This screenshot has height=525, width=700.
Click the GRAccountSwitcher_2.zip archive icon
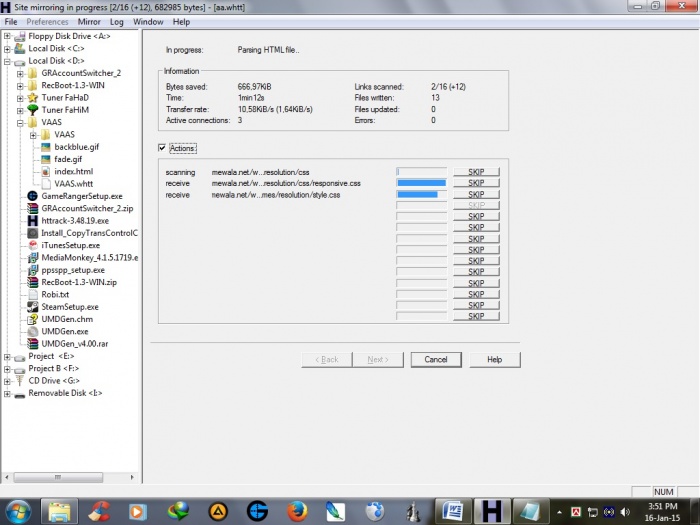[x=33, y=208]
